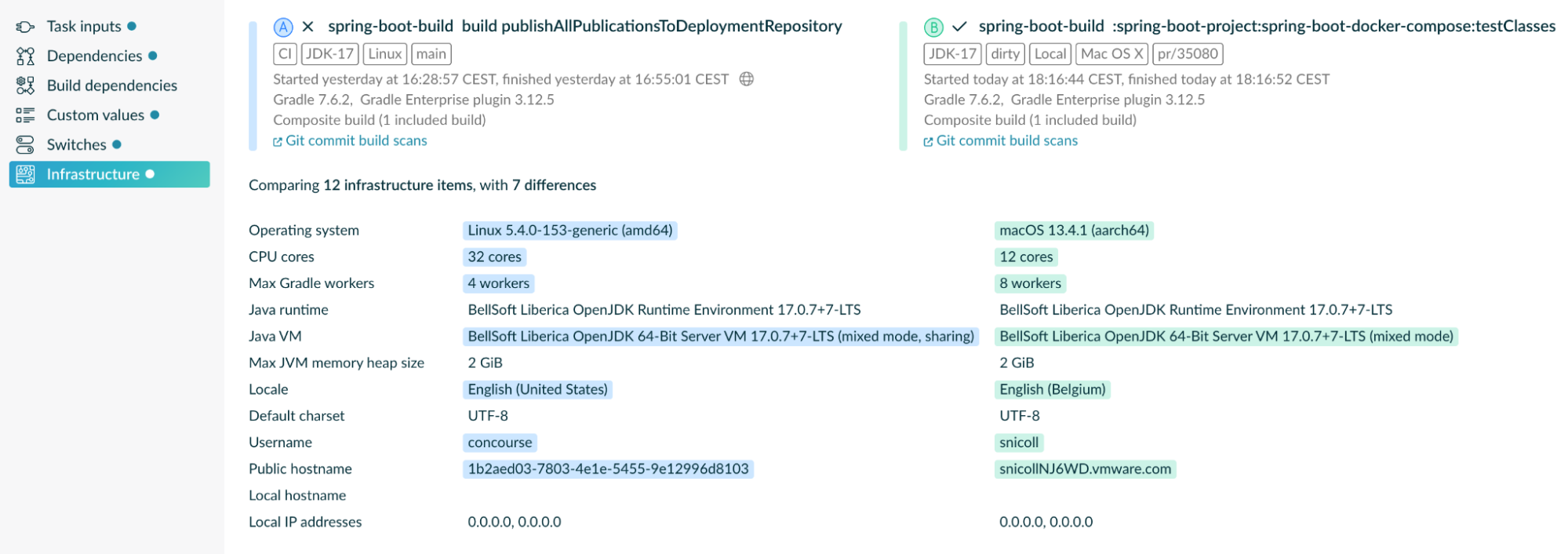Click the CI tag on build A

point(285,54)
